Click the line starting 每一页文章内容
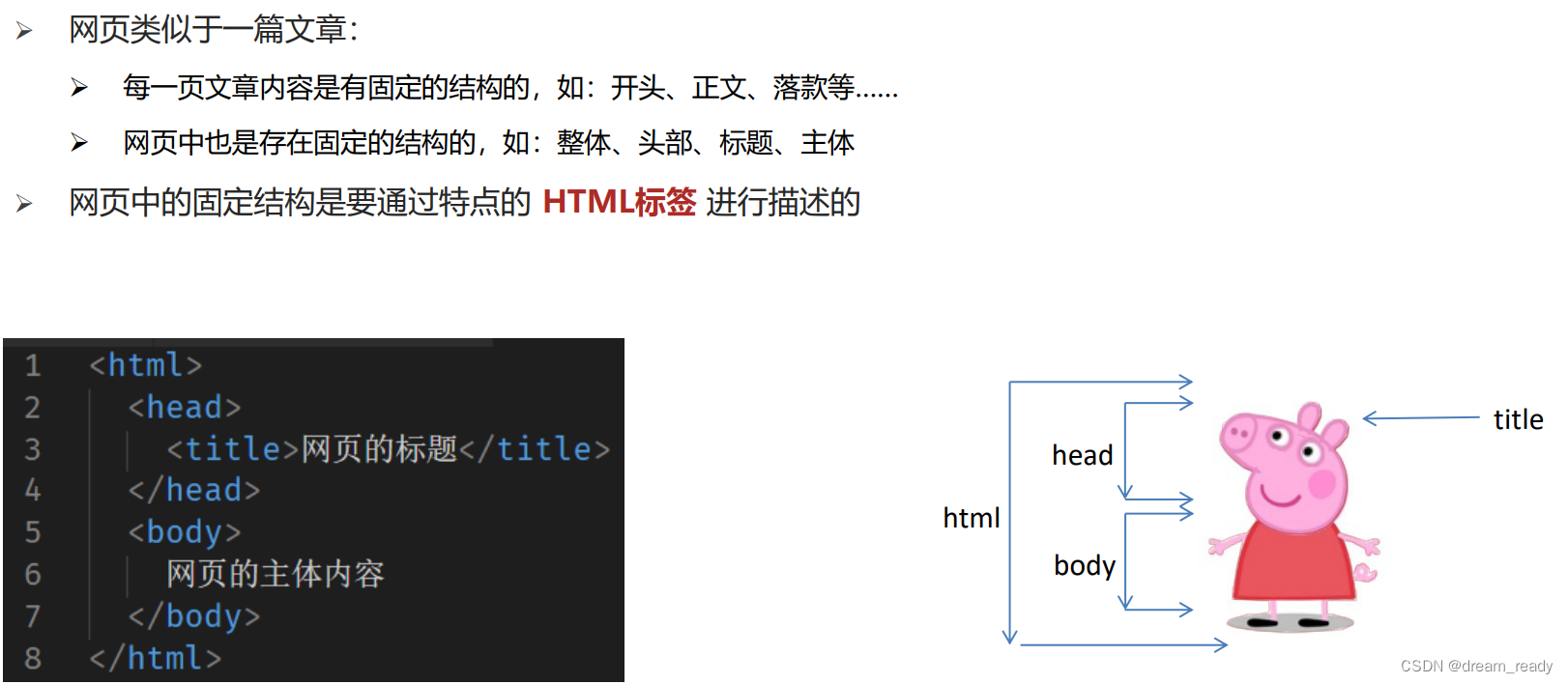1568x684 pixels. (510, 88)
